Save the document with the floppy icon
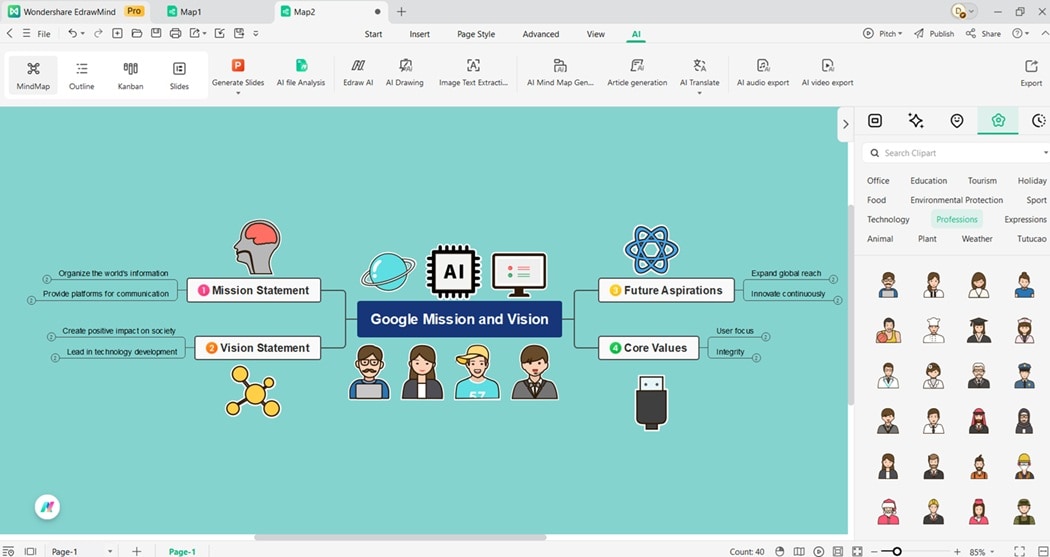This screenshot has height=557, width=1050. [156, 33]
